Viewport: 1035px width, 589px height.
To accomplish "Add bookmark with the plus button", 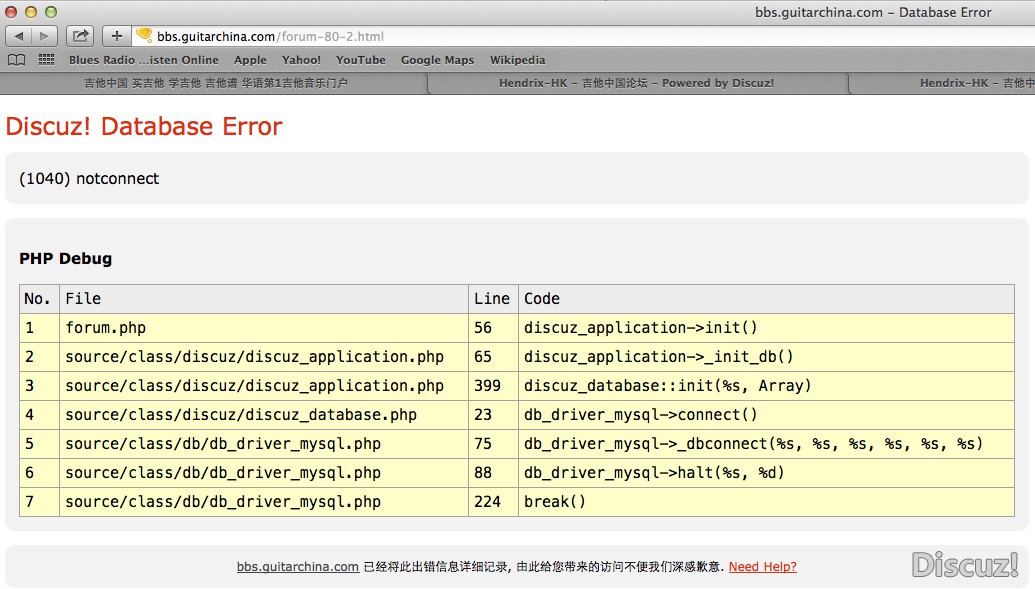I will tap(116, 36).
